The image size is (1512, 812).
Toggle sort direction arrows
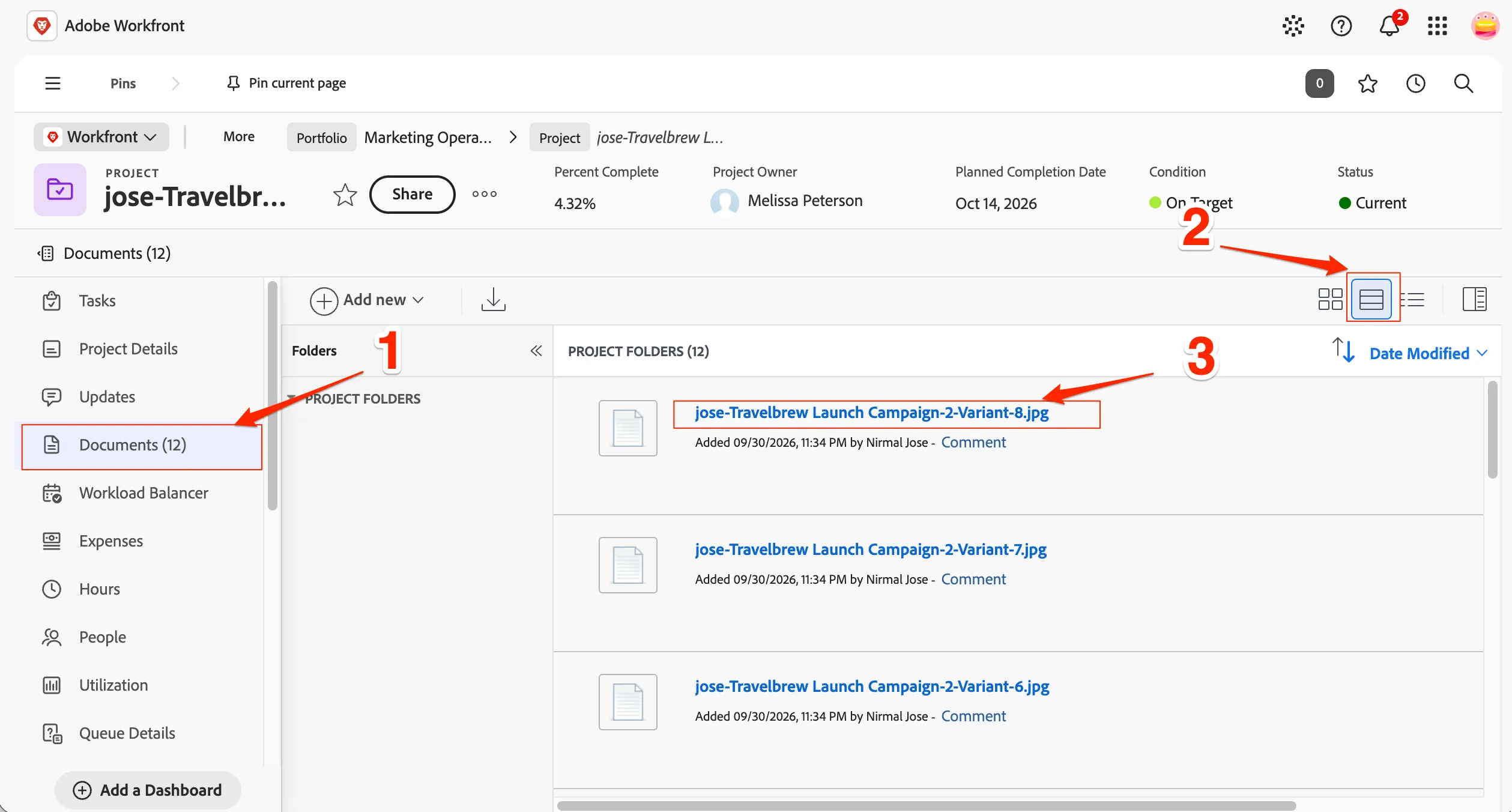pyautogui.click(x=1343, y=351)
